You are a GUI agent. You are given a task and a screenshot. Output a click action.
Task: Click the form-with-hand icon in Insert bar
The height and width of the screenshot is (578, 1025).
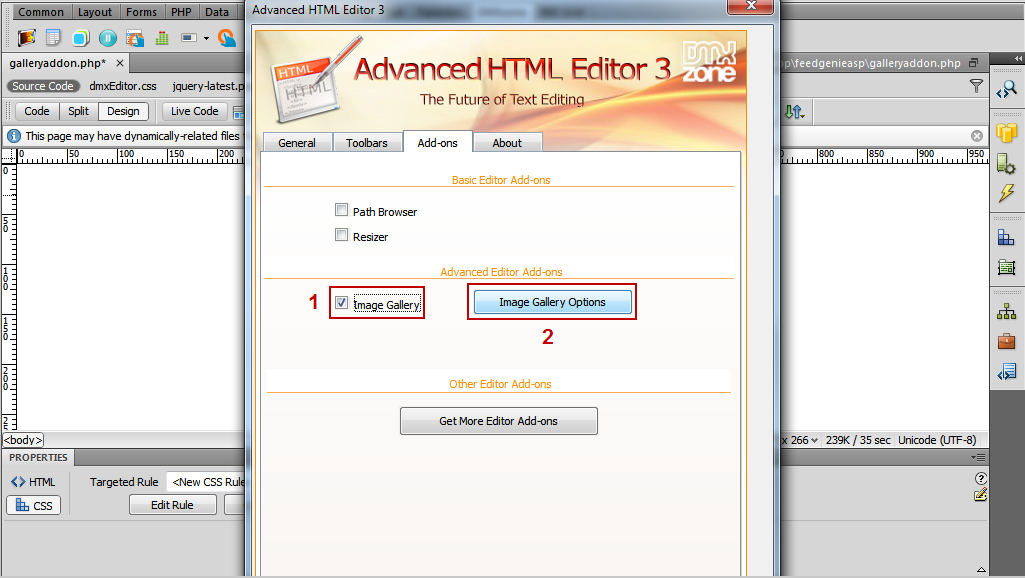click(x=135, y=39)
